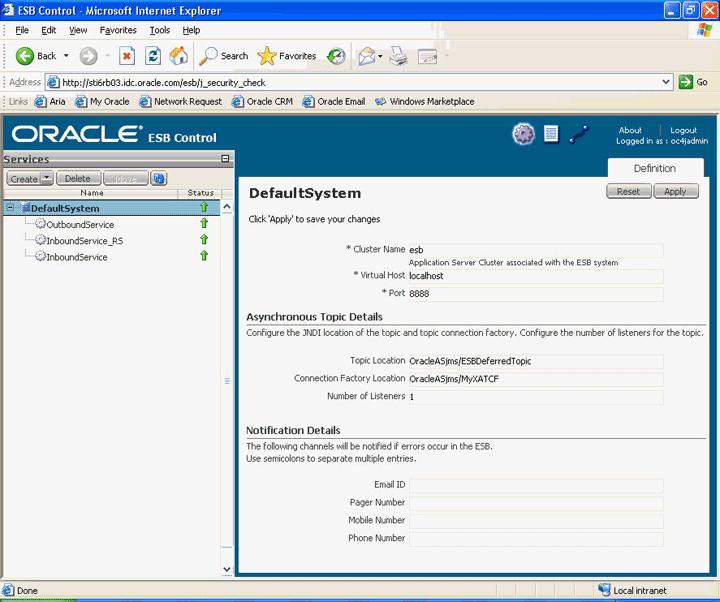Click the Virtual Host field
The image size is (720, 602).
[x=536, y=276]
